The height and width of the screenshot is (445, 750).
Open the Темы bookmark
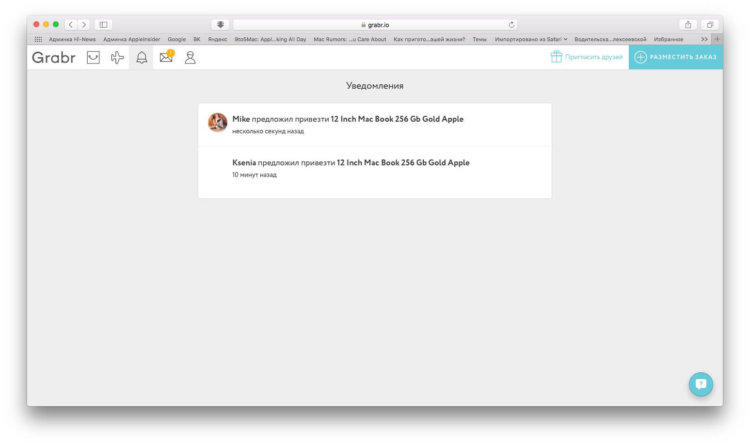[x=479, y=39]
